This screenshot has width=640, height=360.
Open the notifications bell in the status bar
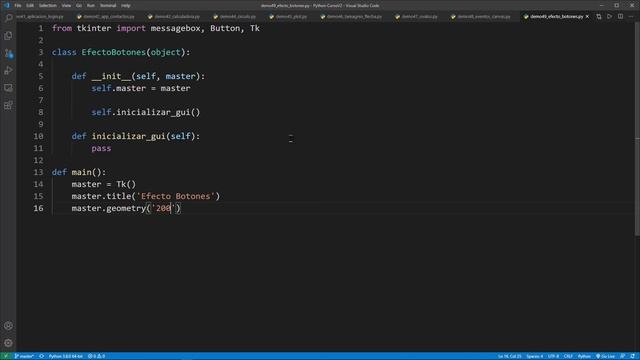point(633,356)
